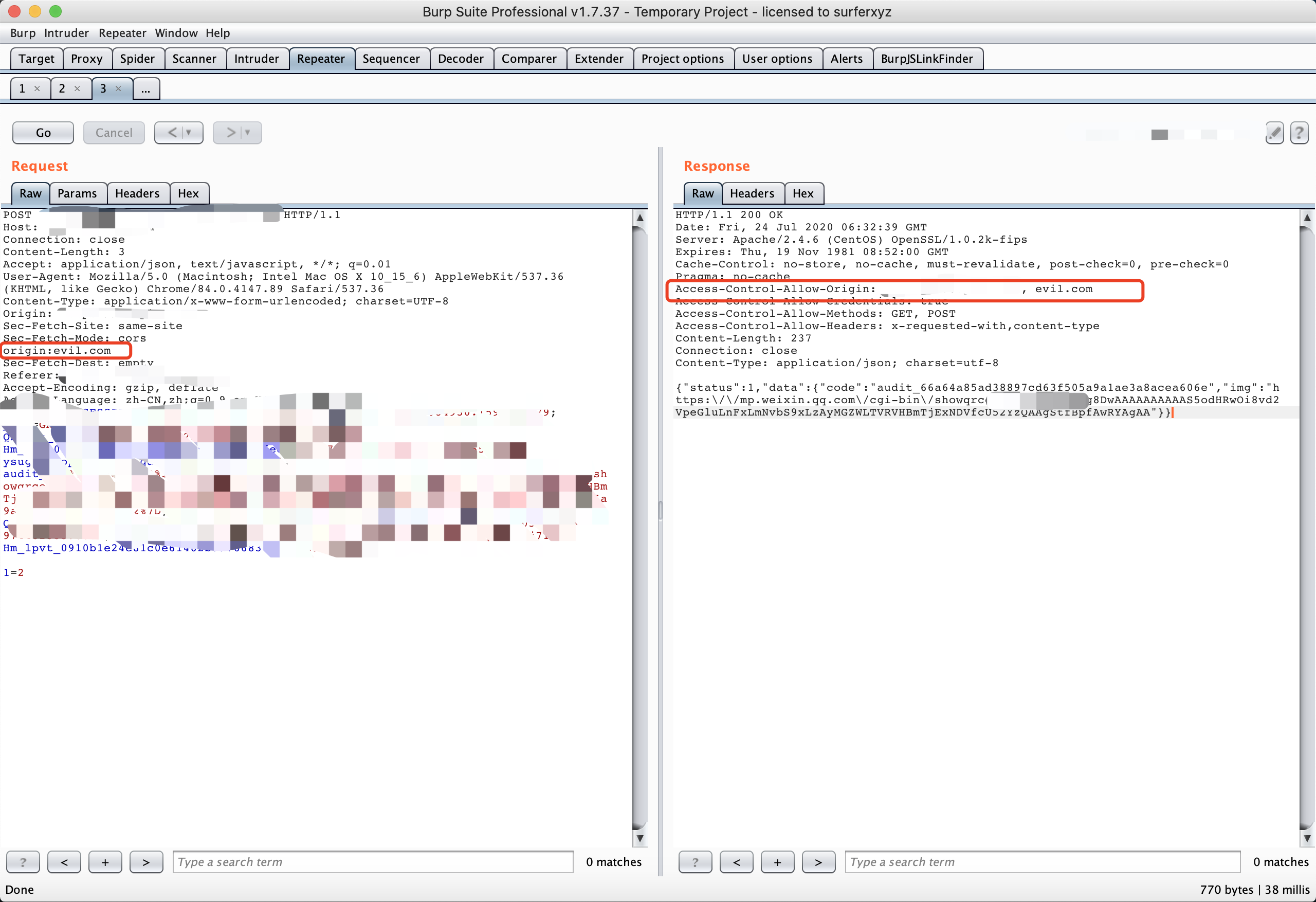Viewport: 1316px width, 902px height.
Task: Switch the request view to Params
Action: coord(77,193)
